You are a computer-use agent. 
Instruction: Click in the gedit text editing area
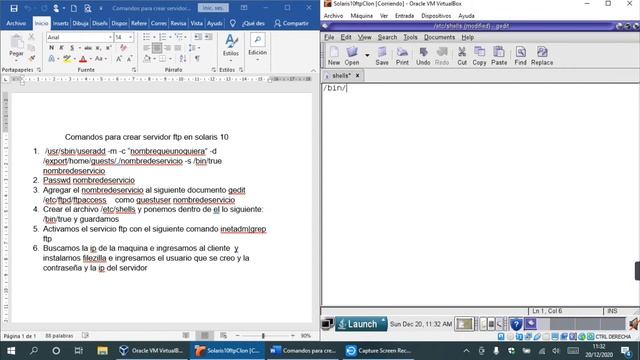pos(480,195)
